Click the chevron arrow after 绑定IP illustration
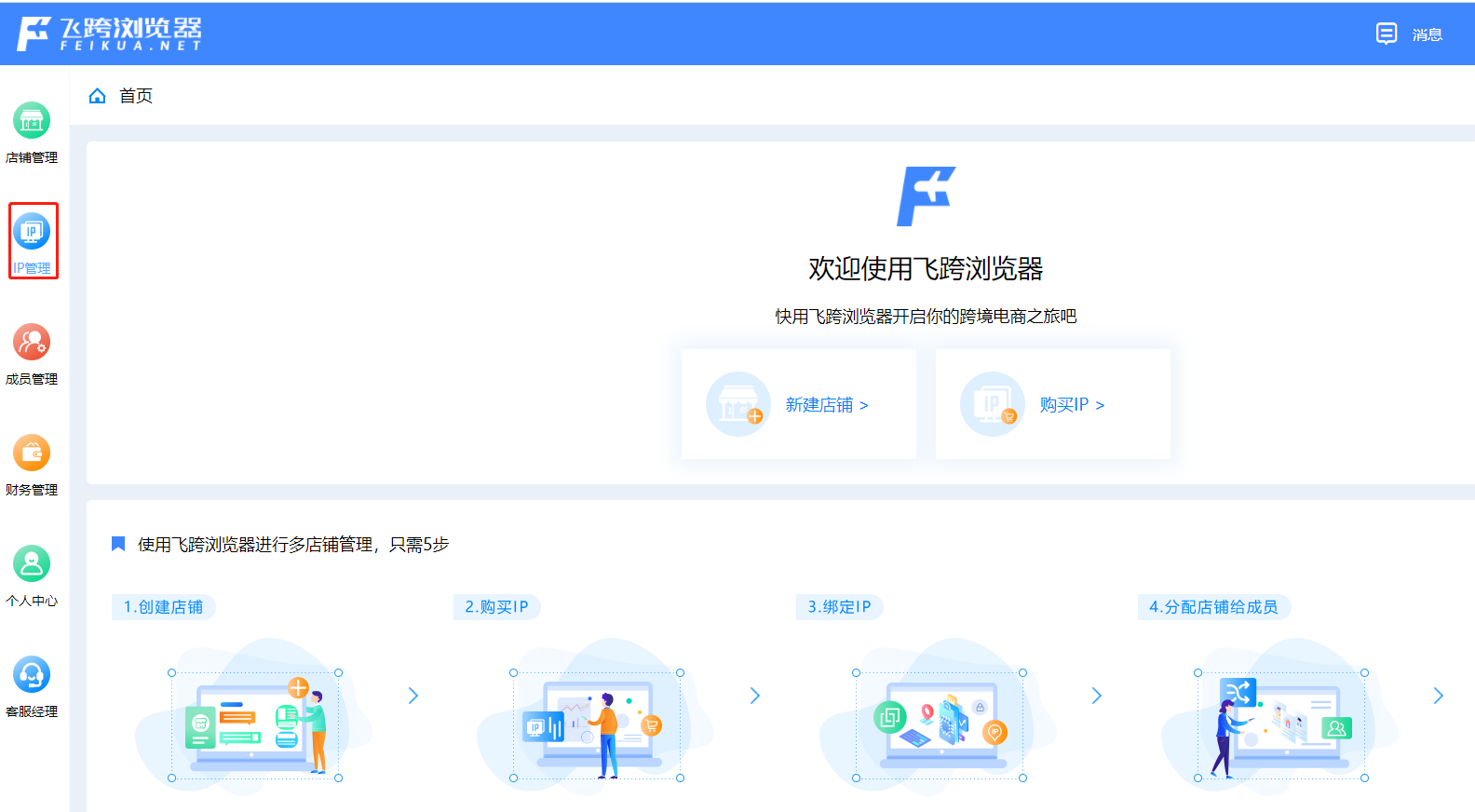Viewport: 1475px width, 812px height. click(x=1097, y=696)
